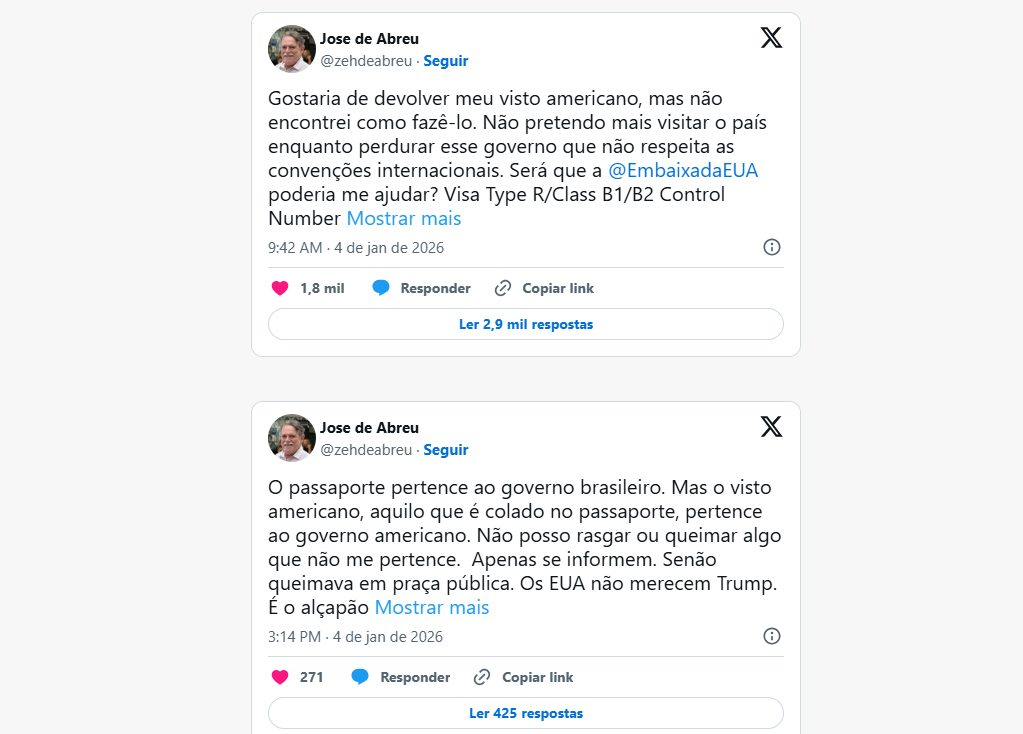1023x734 pixels.
Task: Copy the second tweet's link icon
Action: pyautogui.click(x=481, y=677)
